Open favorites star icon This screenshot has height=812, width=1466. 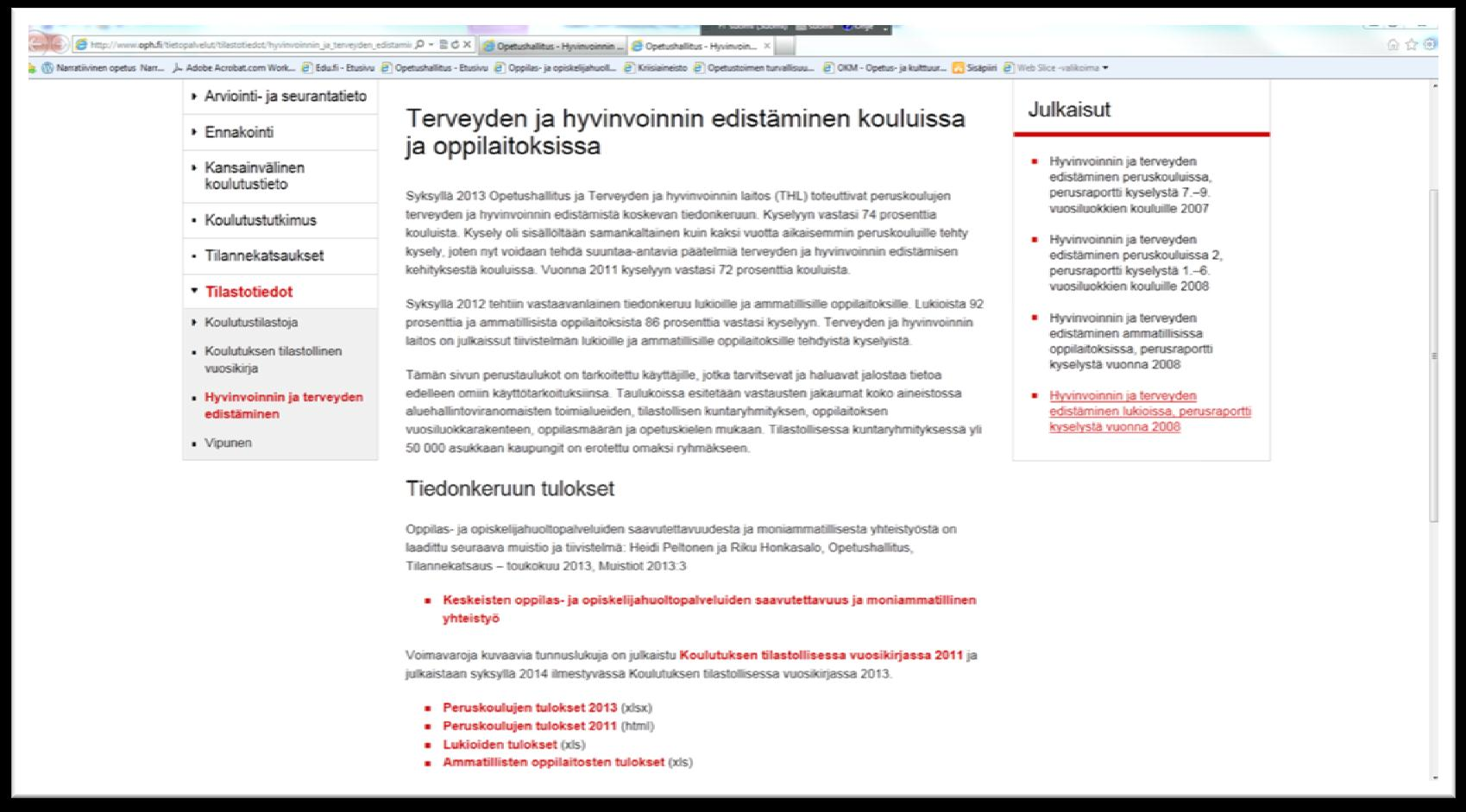(1412, 44)
